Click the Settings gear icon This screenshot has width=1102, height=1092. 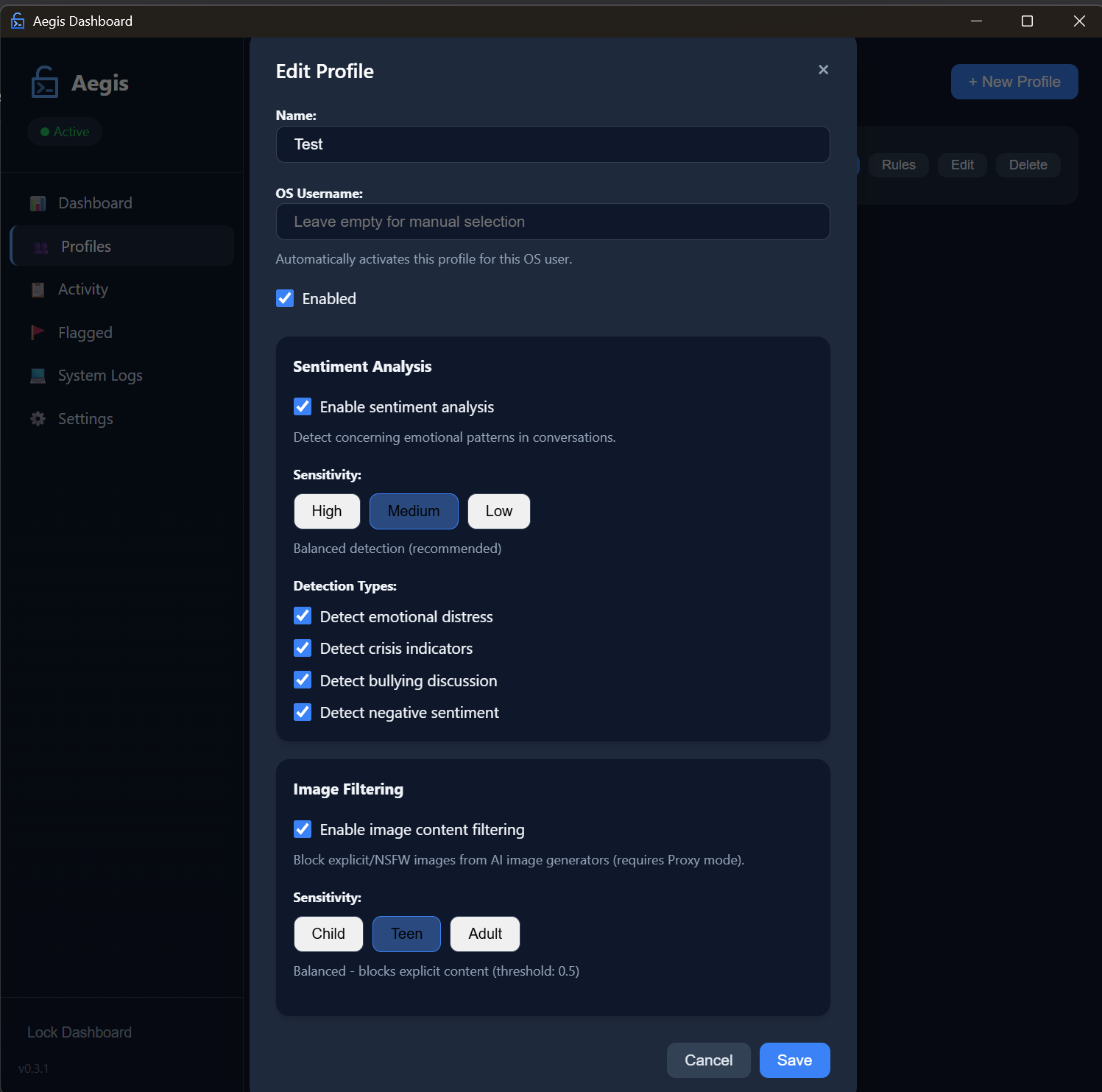point(38,419)
